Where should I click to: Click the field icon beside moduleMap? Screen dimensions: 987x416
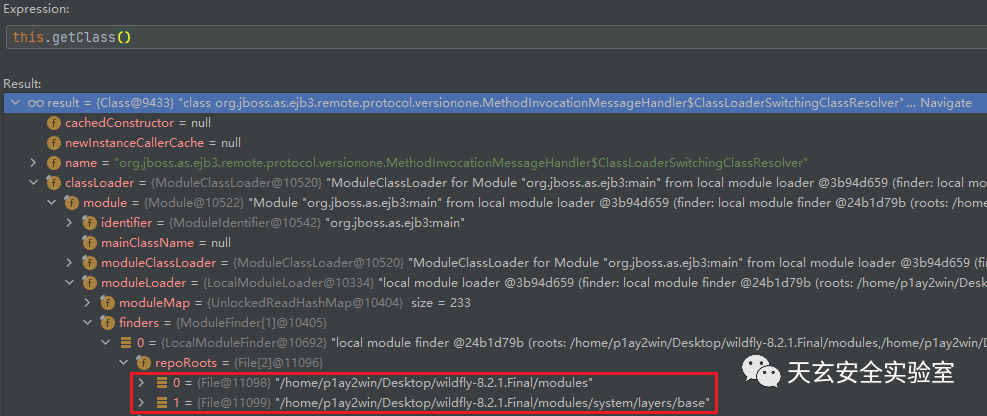point(108,303)
